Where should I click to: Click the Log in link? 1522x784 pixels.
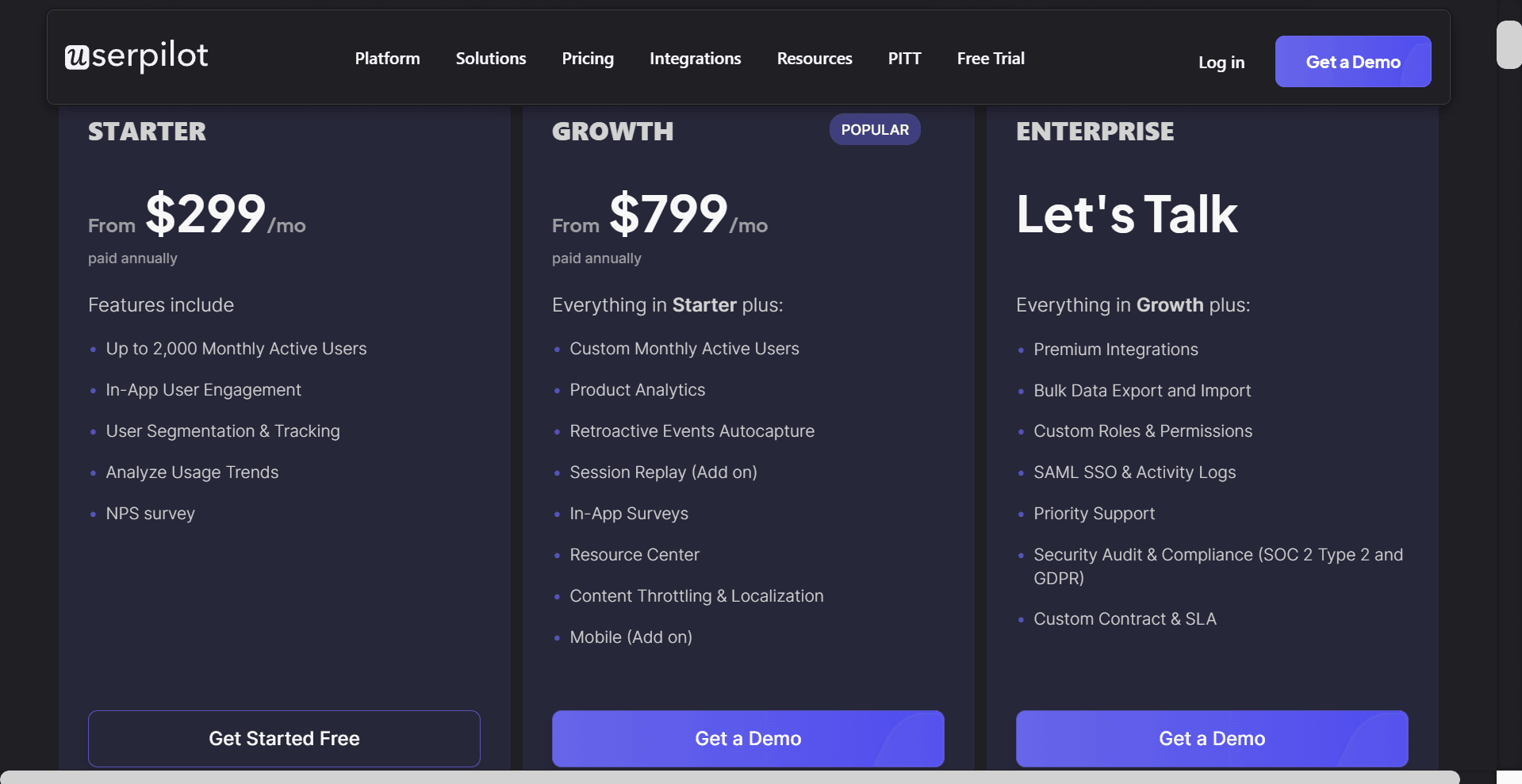[1221, 63]
